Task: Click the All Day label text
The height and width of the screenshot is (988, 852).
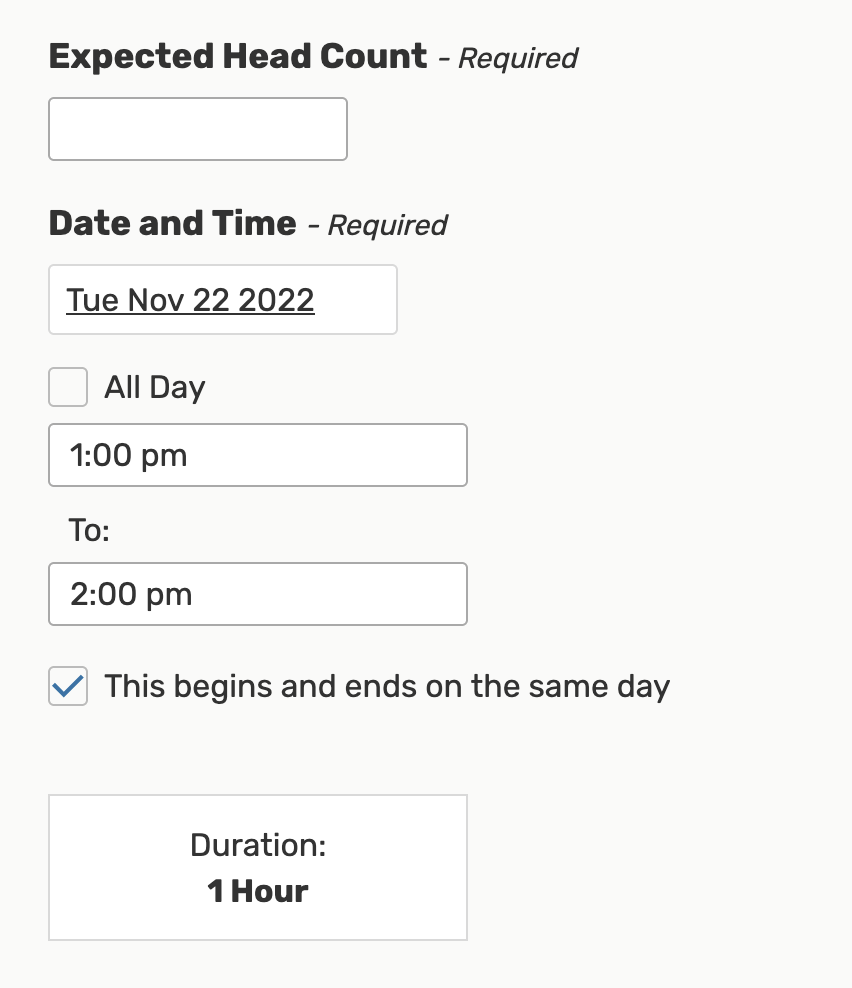Action: pyautogui.click(x=155, y=387)
